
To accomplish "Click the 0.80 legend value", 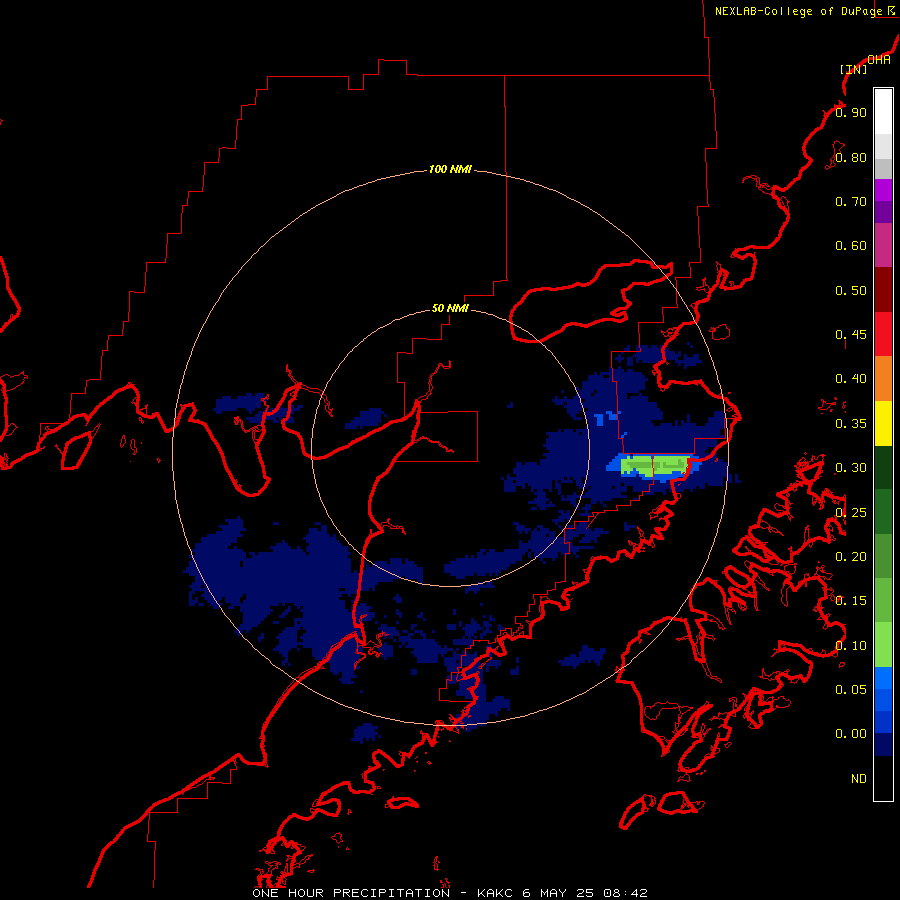I will coord(851,157).
